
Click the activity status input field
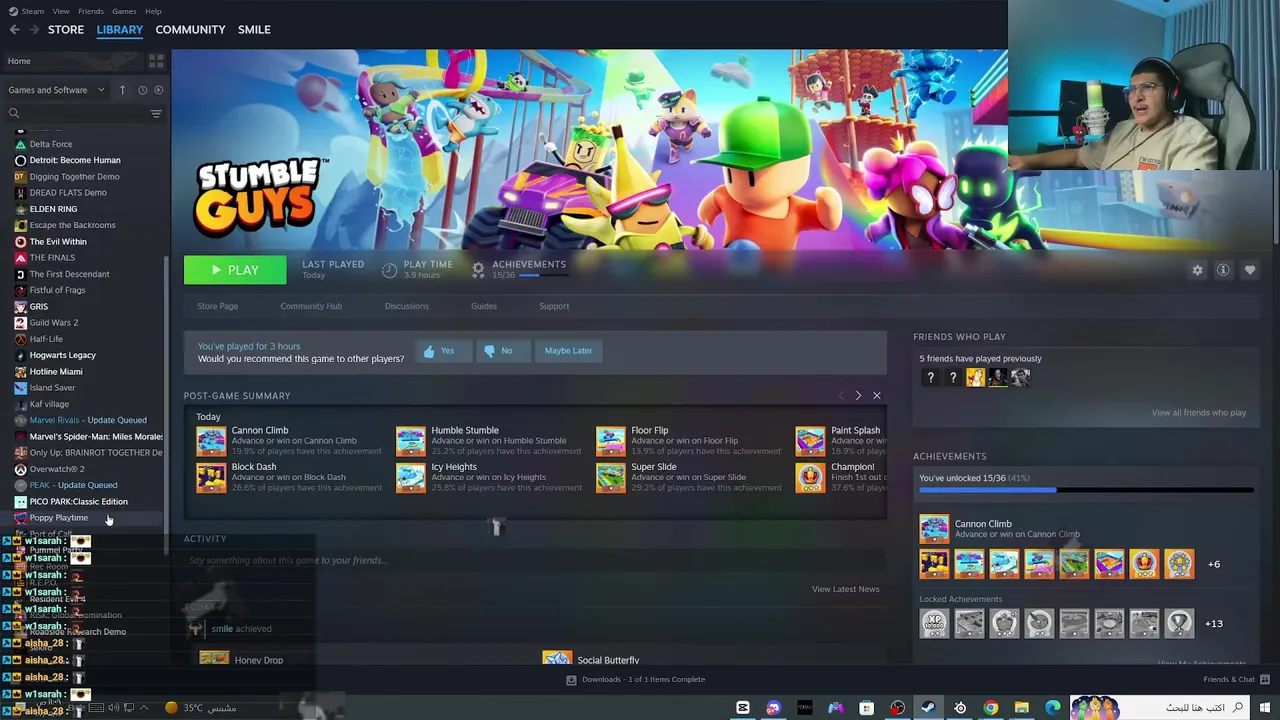(x=535, y=560)
